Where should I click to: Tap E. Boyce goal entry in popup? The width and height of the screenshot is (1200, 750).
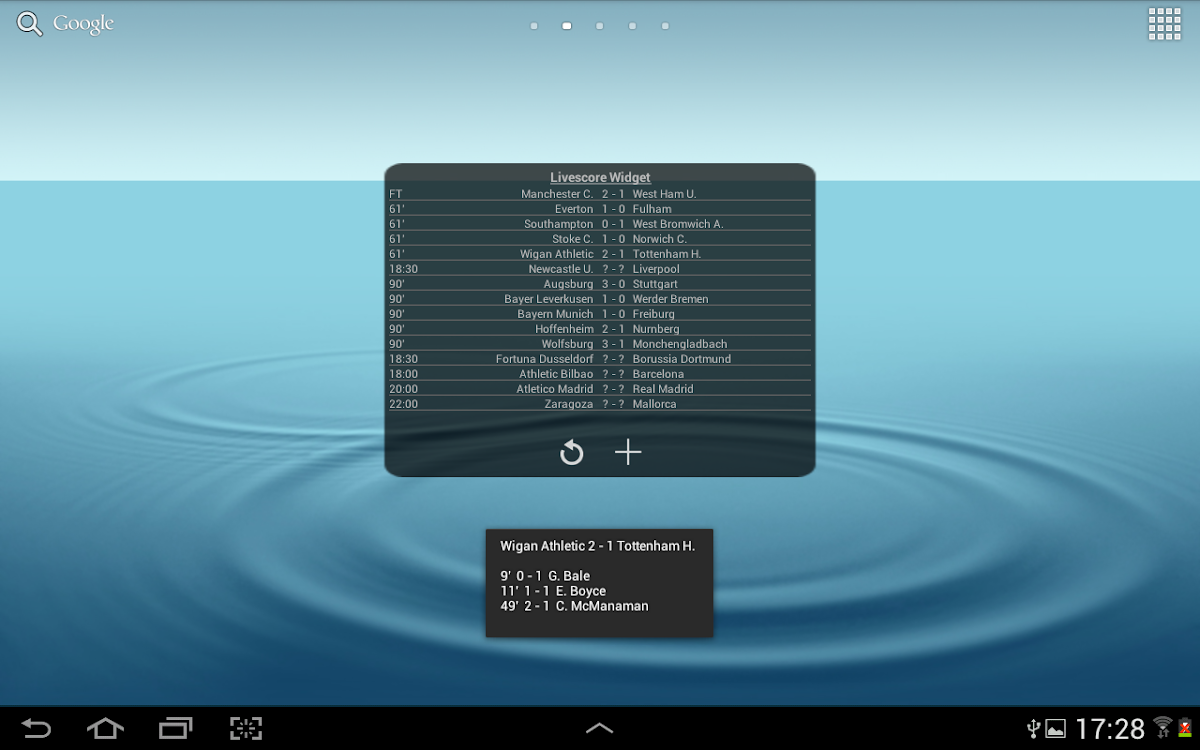(553, 591)
